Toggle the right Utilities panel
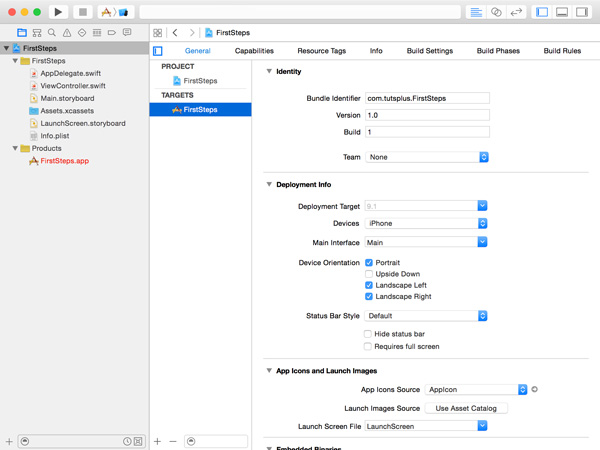The width and height of the screenshot is (600, 450). [582, 12]
